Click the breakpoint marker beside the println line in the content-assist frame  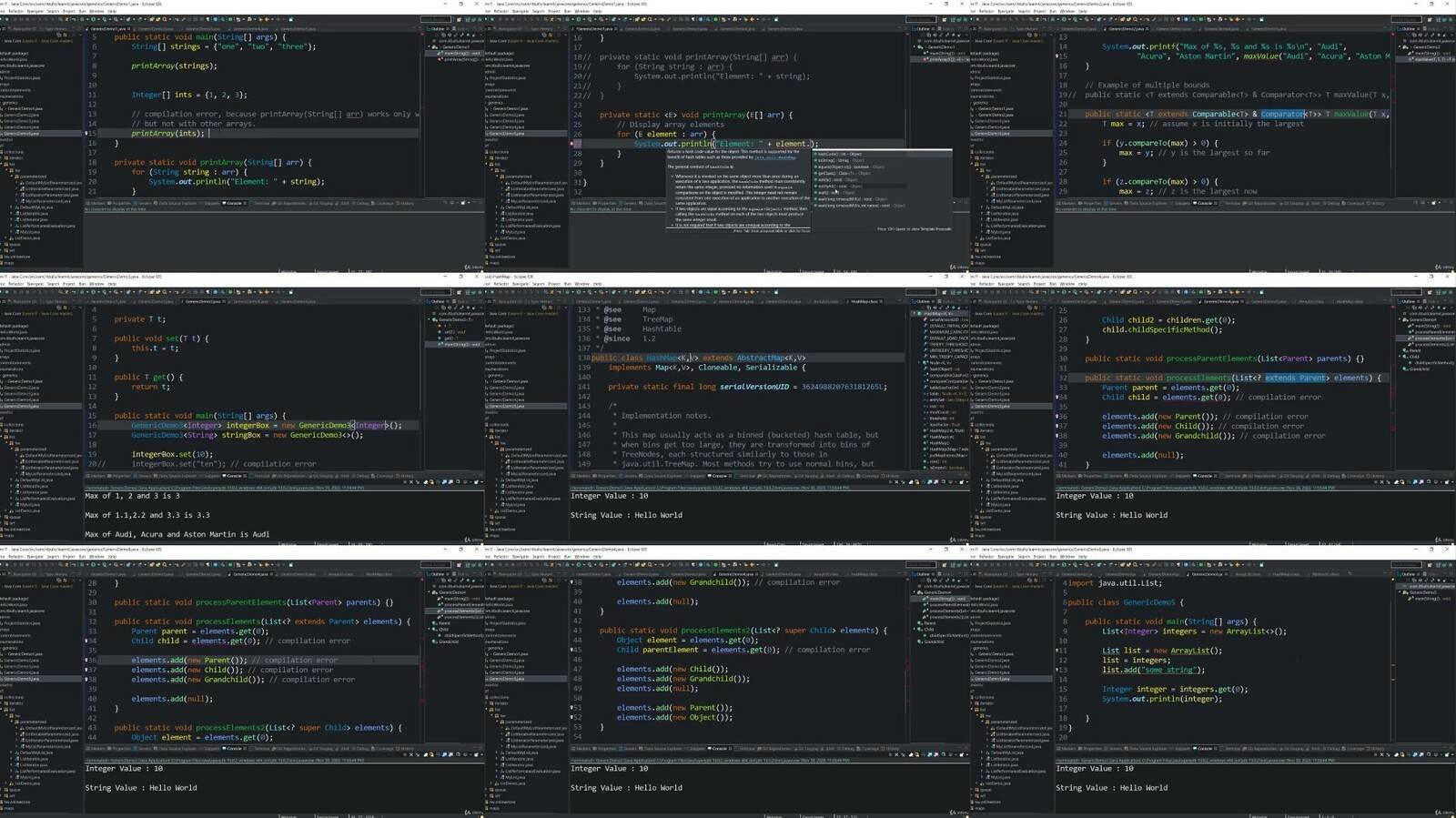[572, 144]
